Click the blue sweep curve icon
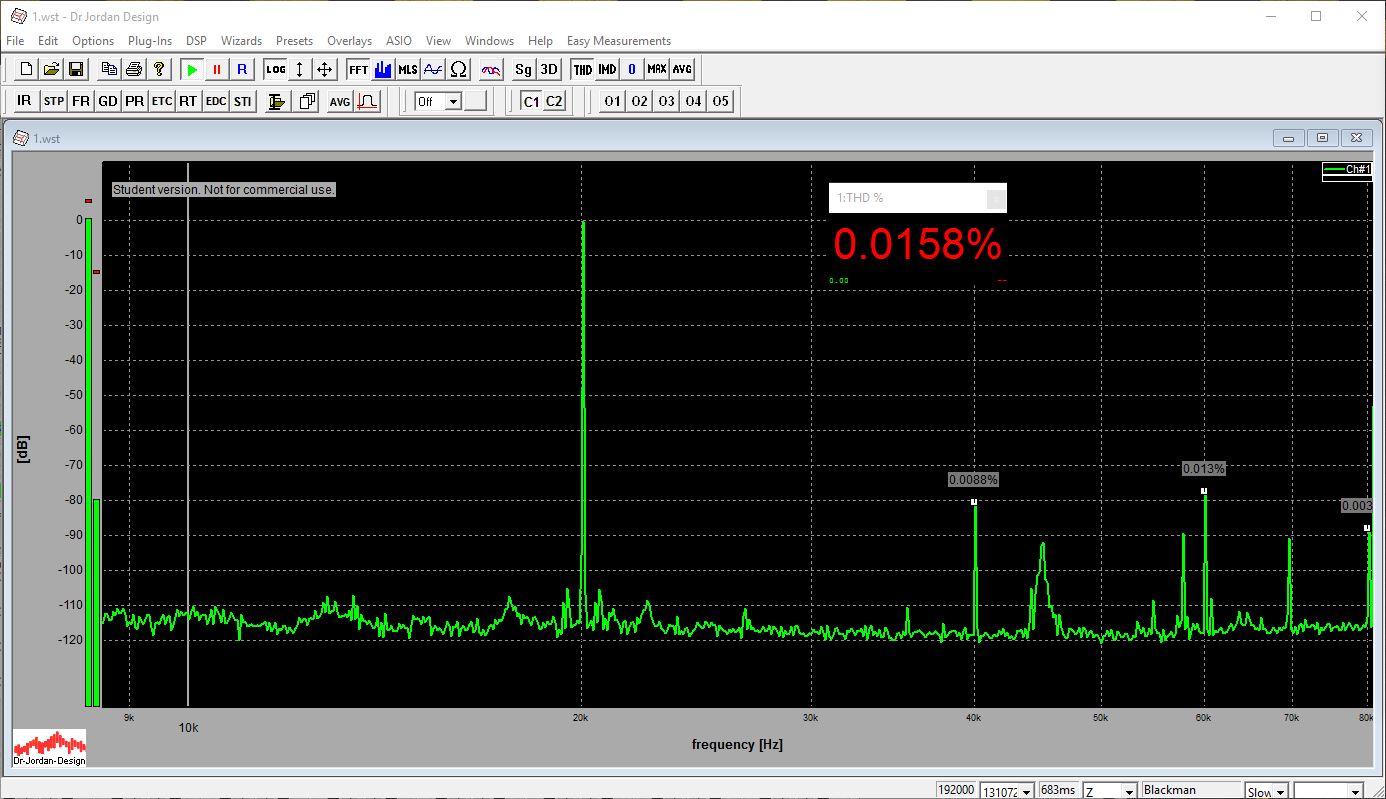Screen dimensions: 1386x799 click(433, 69)
